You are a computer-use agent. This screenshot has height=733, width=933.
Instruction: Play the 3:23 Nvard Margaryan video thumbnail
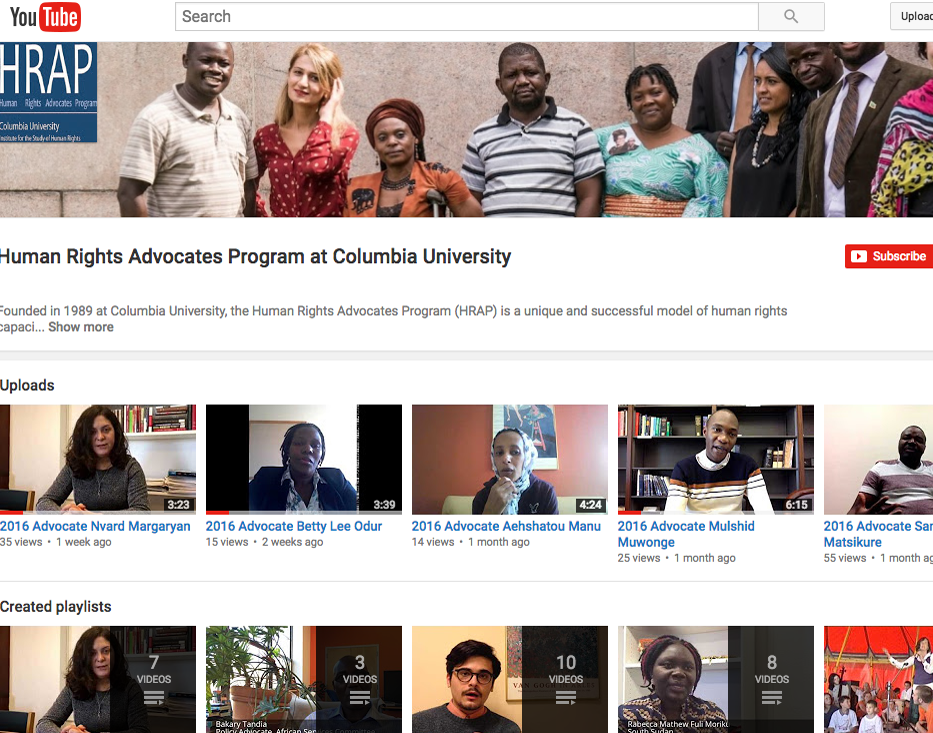tap(98, 459)
